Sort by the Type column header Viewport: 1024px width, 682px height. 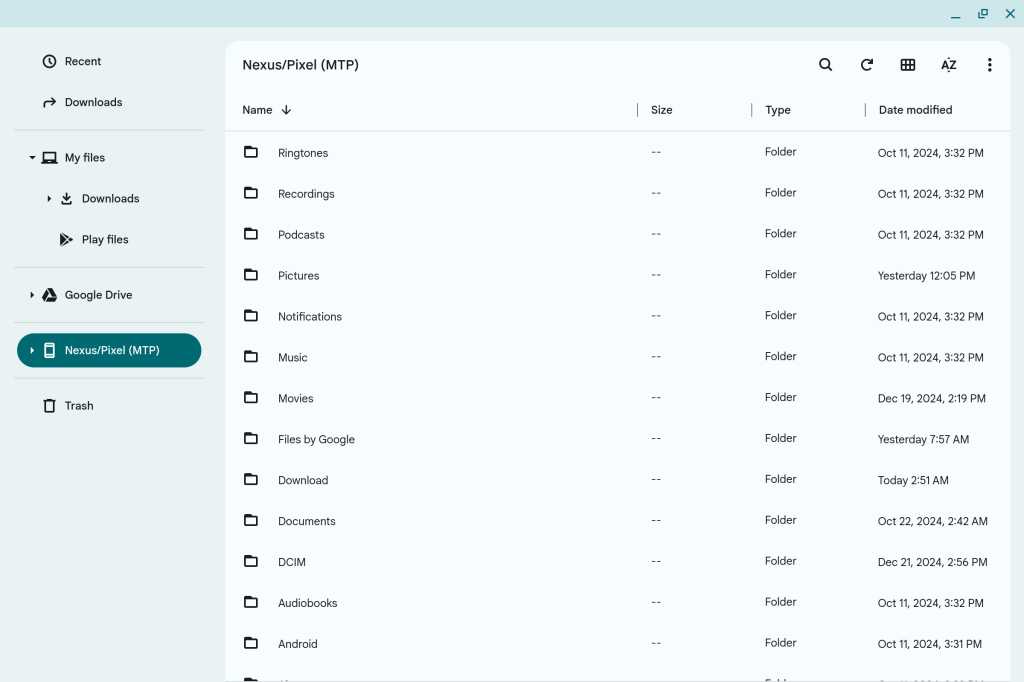(778, 110)
